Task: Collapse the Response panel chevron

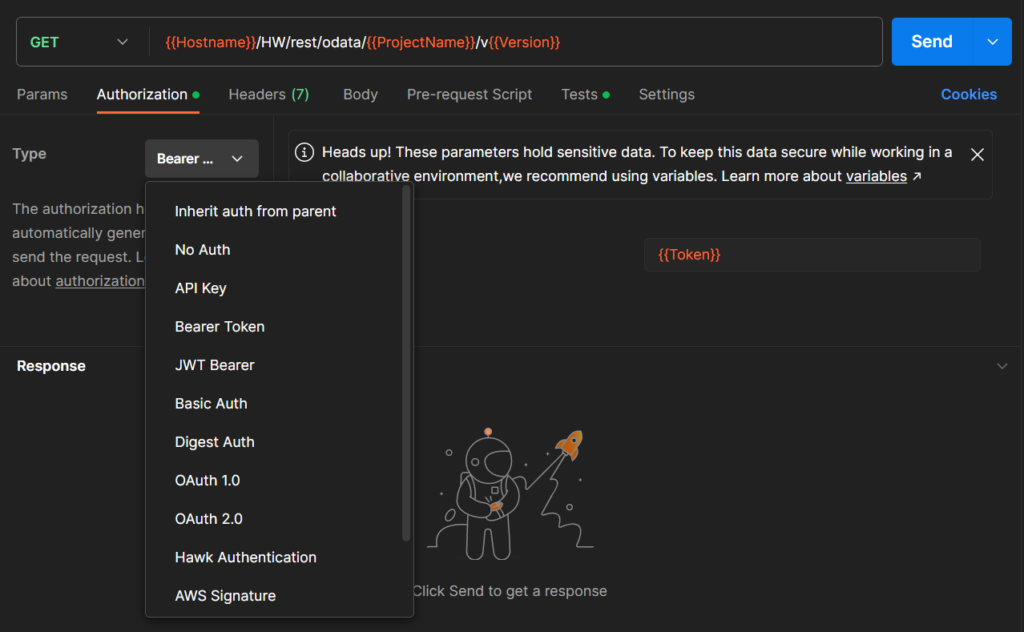Action: (1002, 366)
